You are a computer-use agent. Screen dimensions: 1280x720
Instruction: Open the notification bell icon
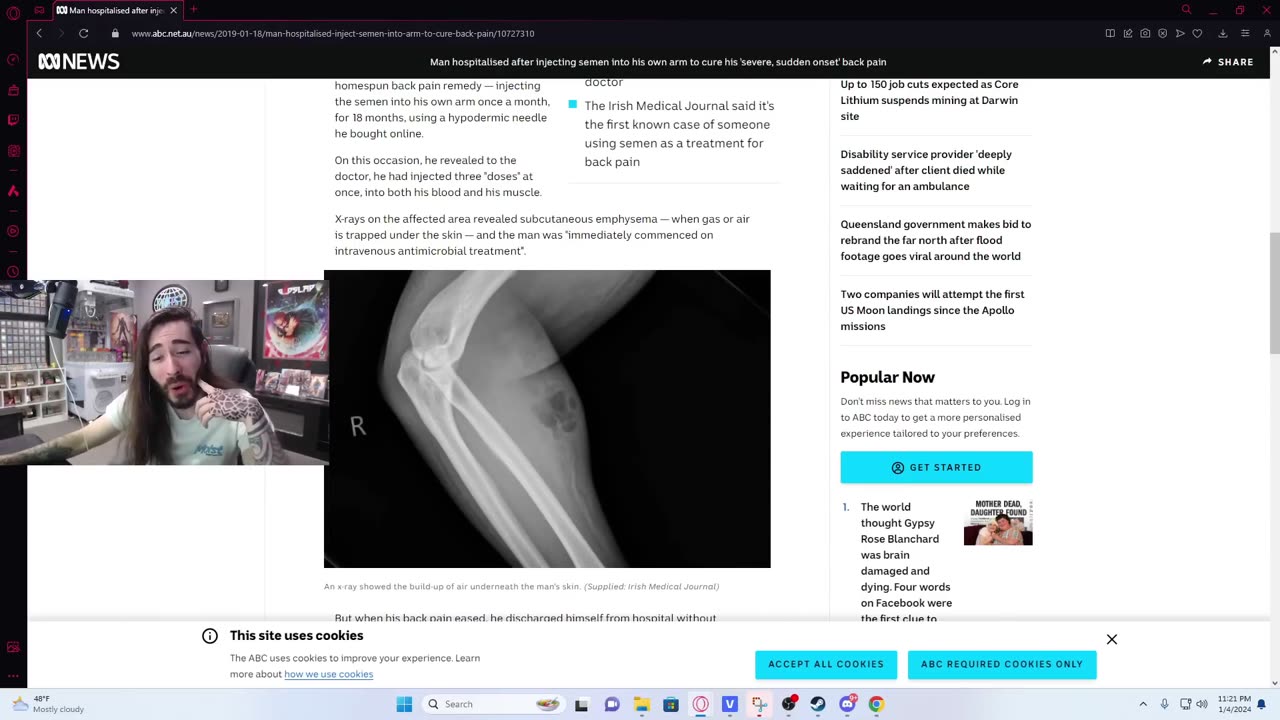1261,704
